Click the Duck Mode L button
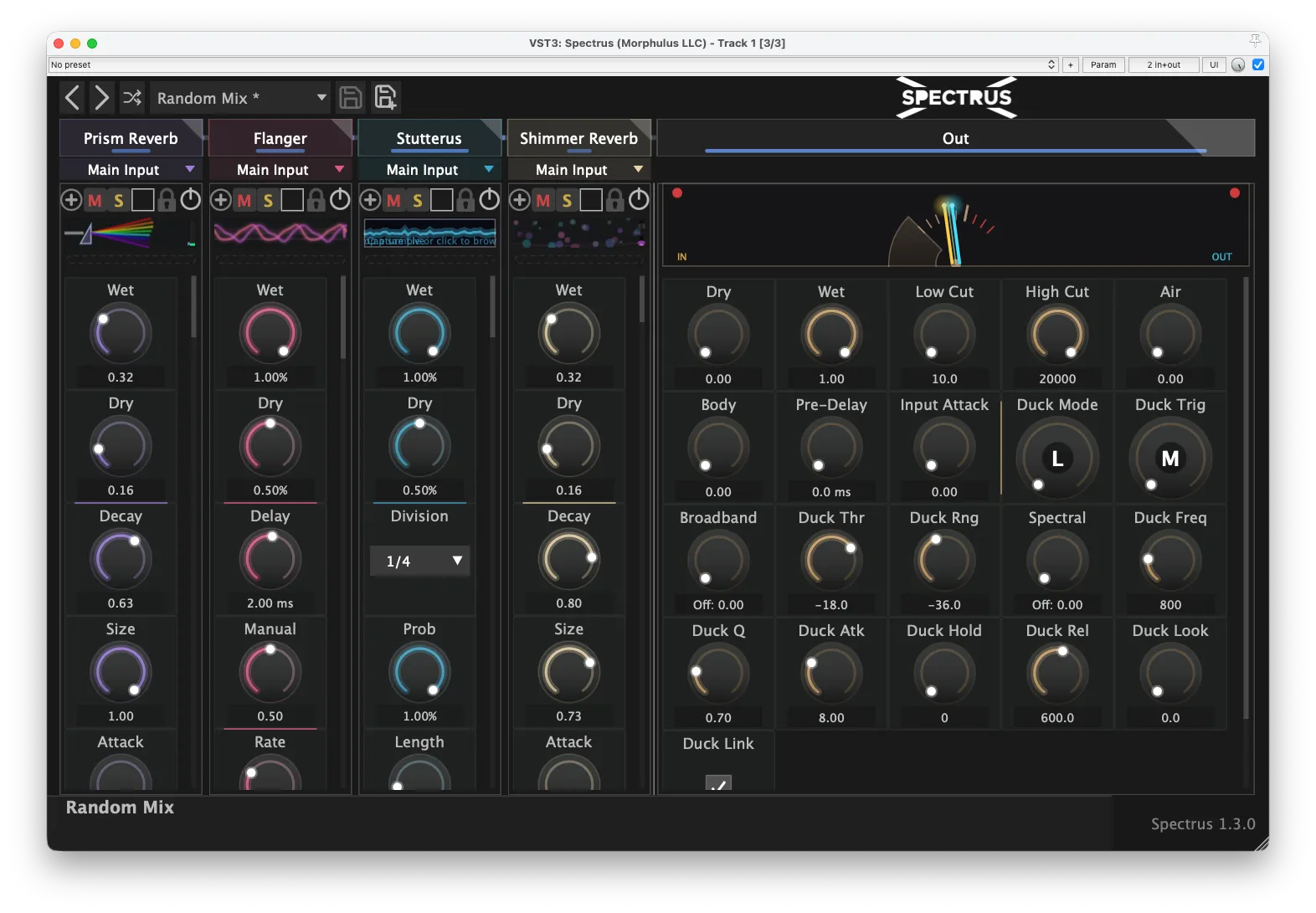Viewport: 1316px width, 913px height. click(1057, 459)
